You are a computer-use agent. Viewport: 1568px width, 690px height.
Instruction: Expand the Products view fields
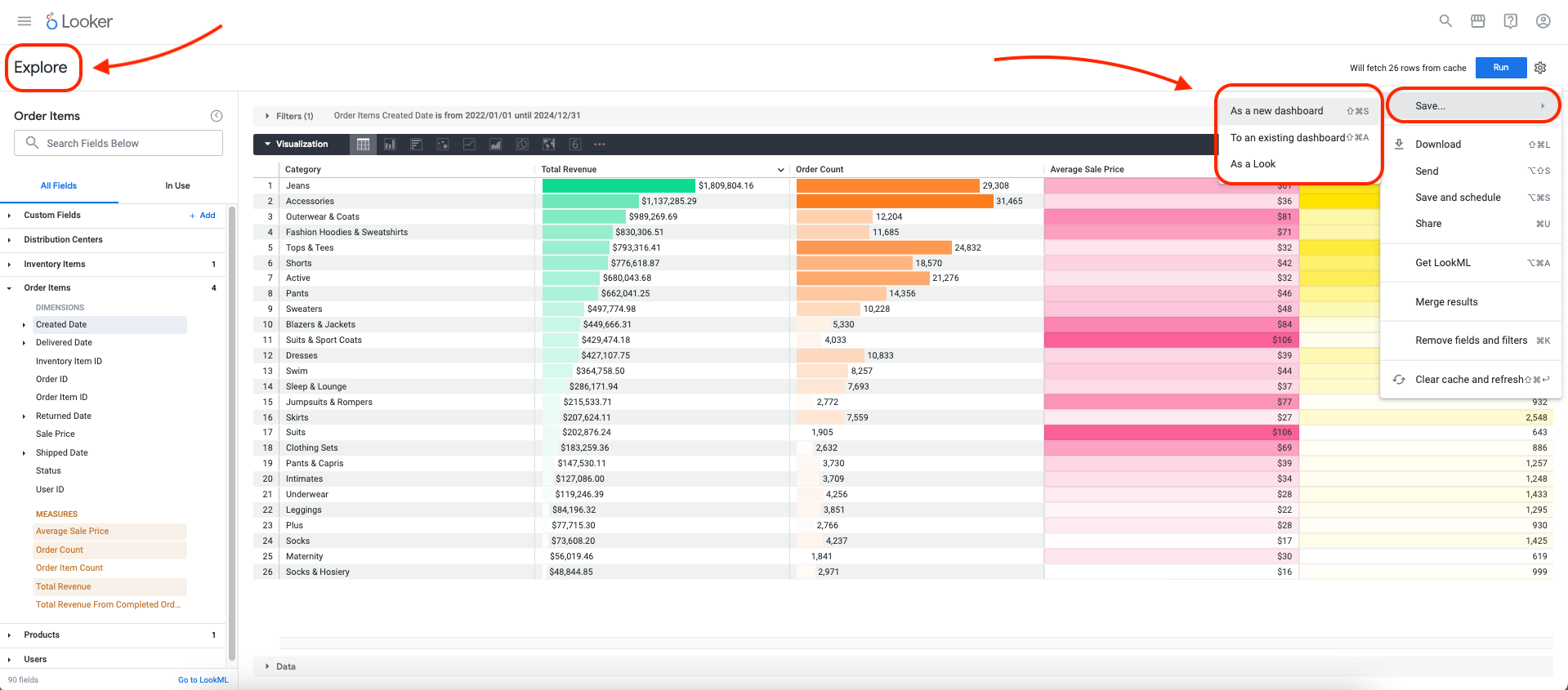[x=113, y=634]
